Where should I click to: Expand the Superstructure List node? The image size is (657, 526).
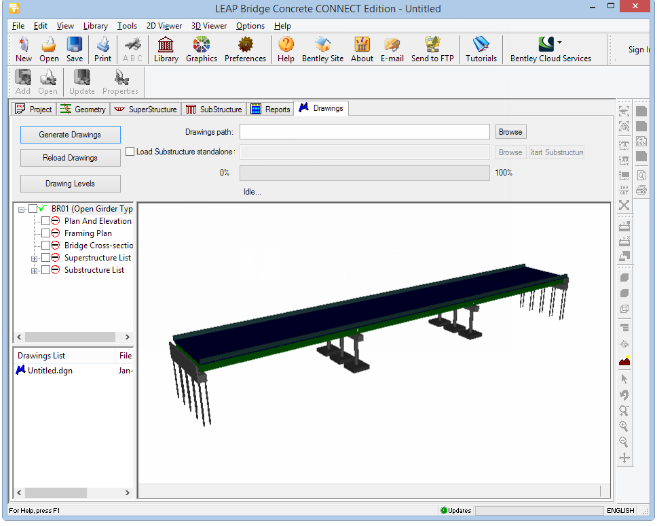pos(34,259)
